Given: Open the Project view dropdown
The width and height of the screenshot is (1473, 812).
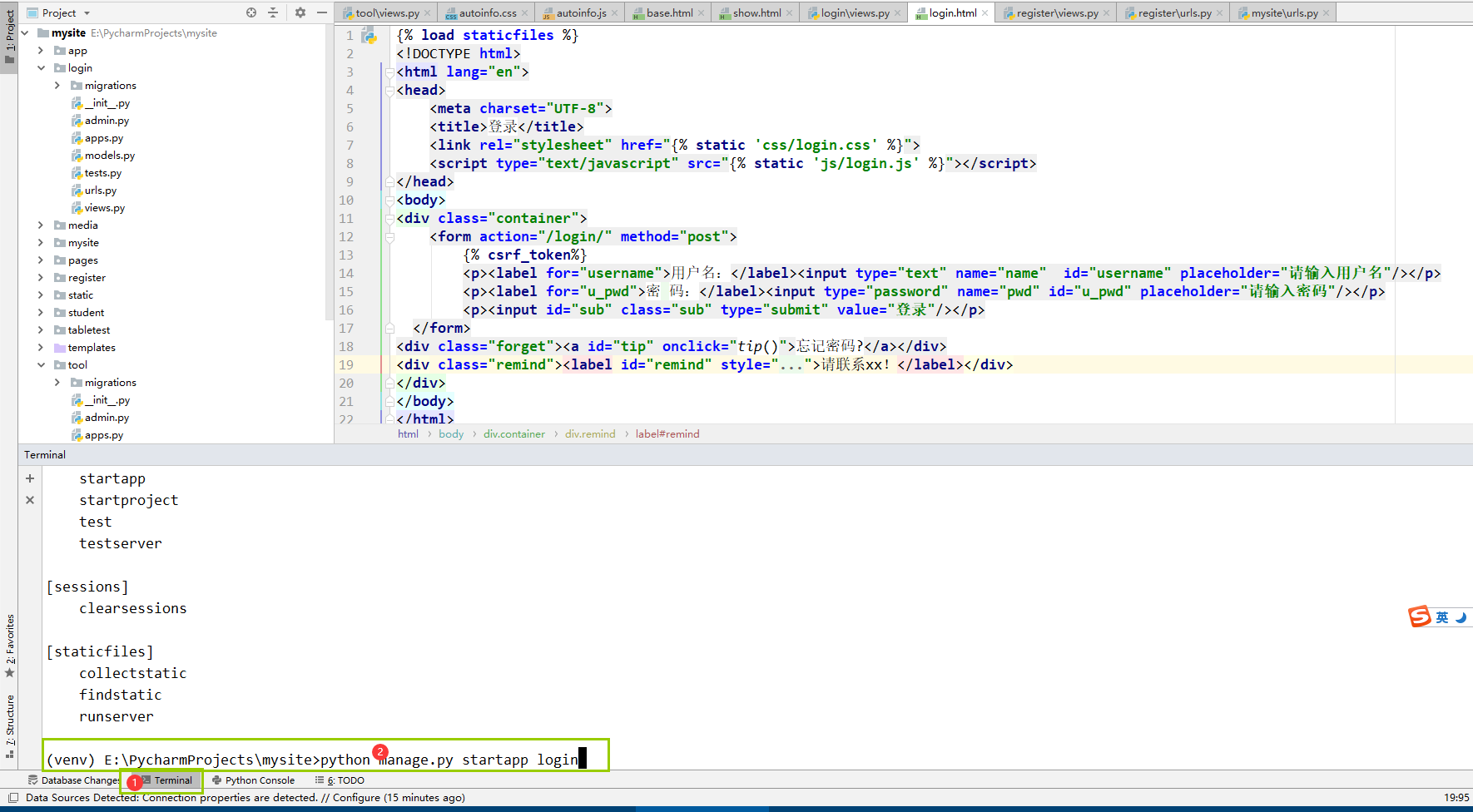Looking at the screenshot, I should coord(58,12).
